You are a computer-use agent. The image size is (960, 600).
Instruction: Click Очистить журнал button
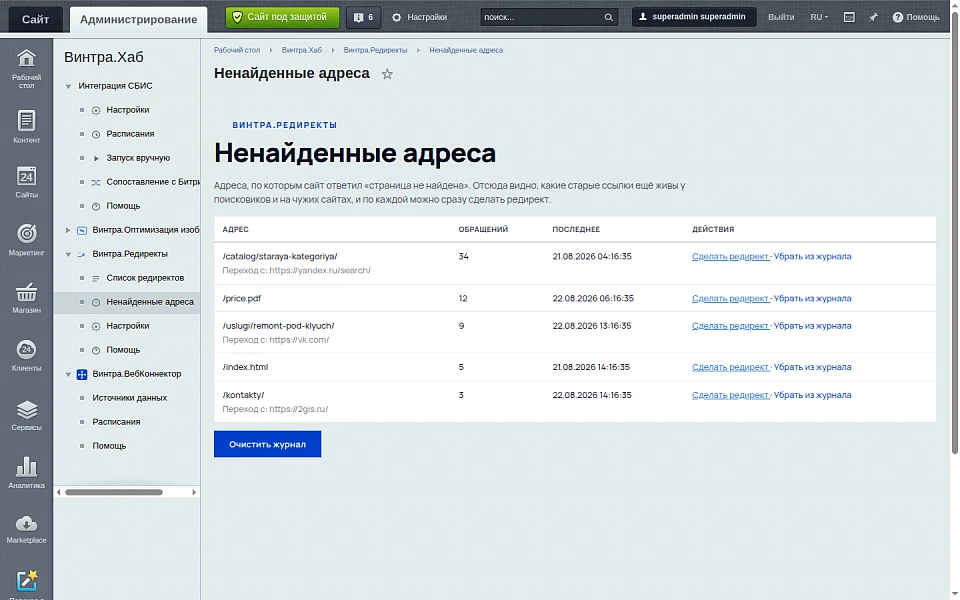point(268,444)
